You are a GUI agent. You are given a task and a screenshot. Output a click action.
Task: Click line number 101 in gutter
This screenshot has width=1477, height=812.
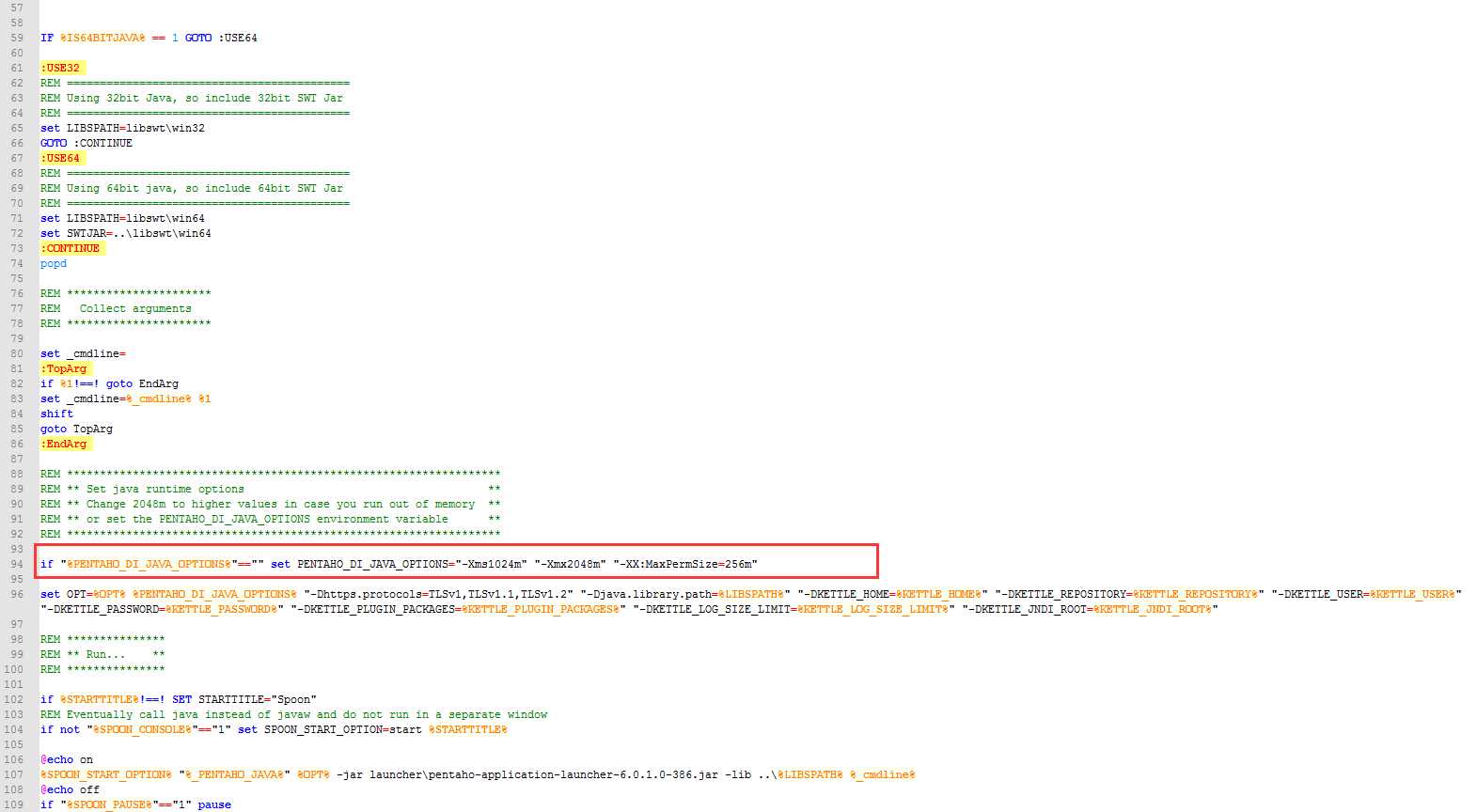pos(14,684)
